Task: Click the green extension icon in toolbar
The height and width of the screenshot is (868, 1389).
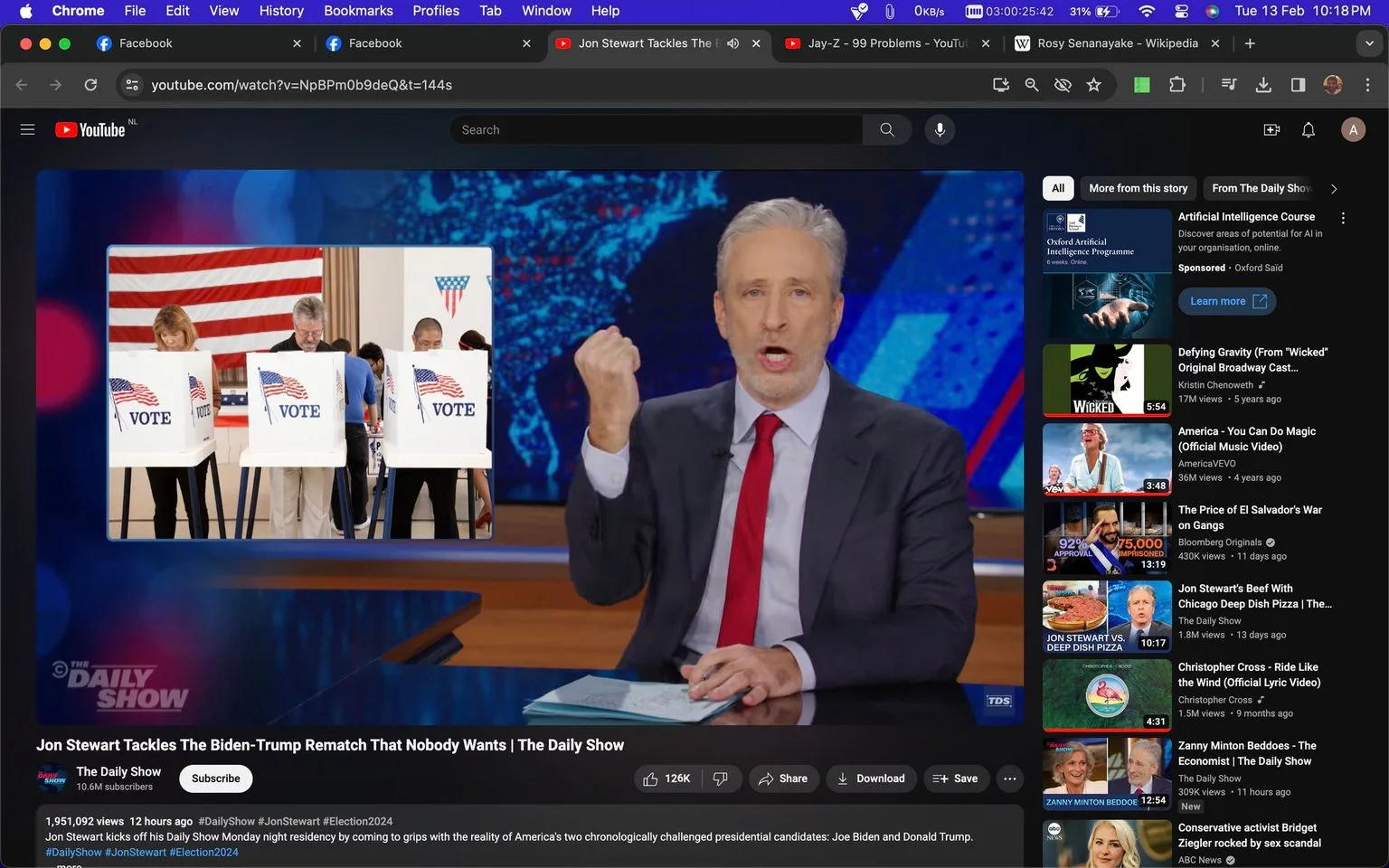Action: [x=1142, y=84]
